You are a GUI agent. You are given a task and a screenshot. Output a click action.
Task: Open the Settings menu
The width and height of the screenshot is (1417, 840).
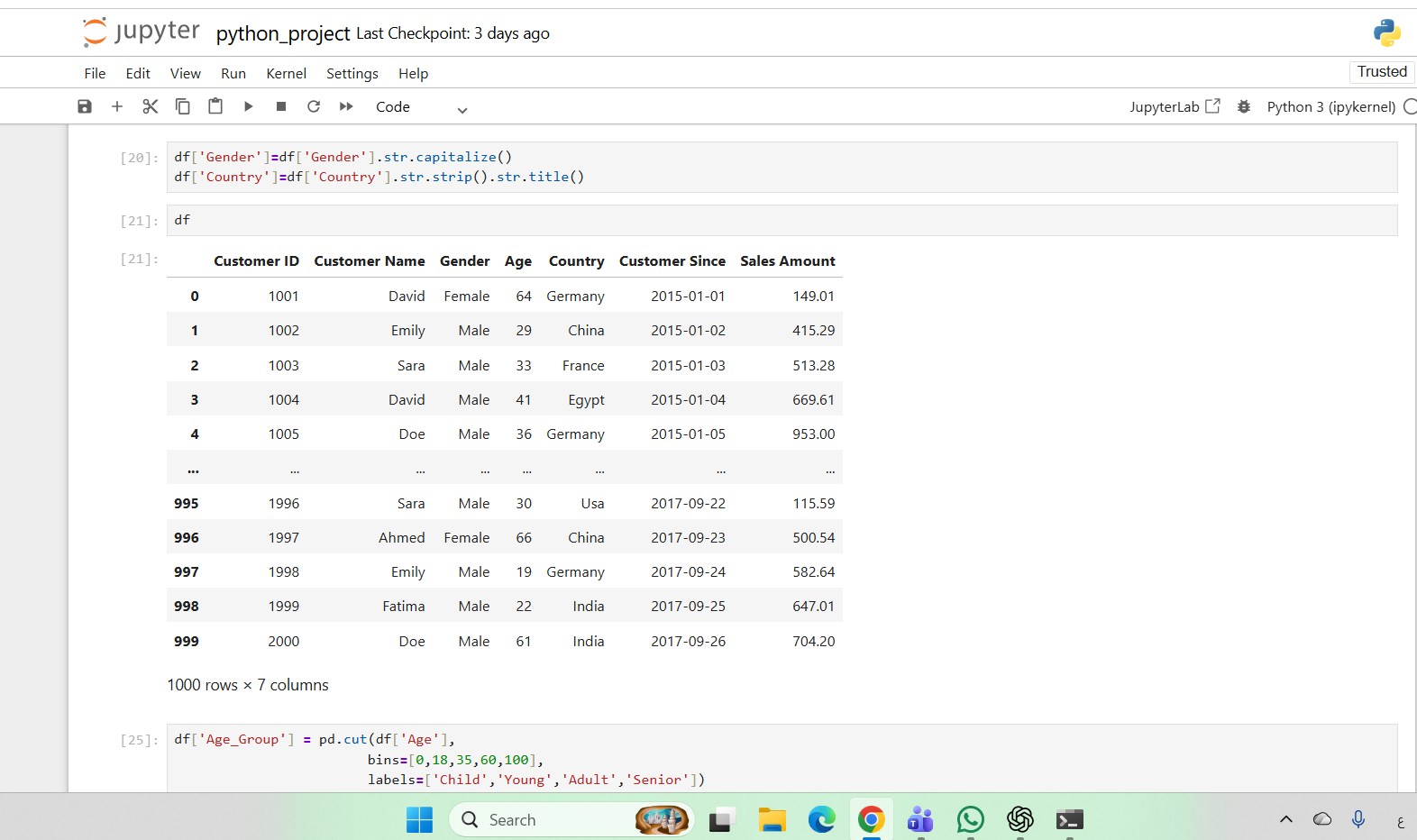point(352,73)
